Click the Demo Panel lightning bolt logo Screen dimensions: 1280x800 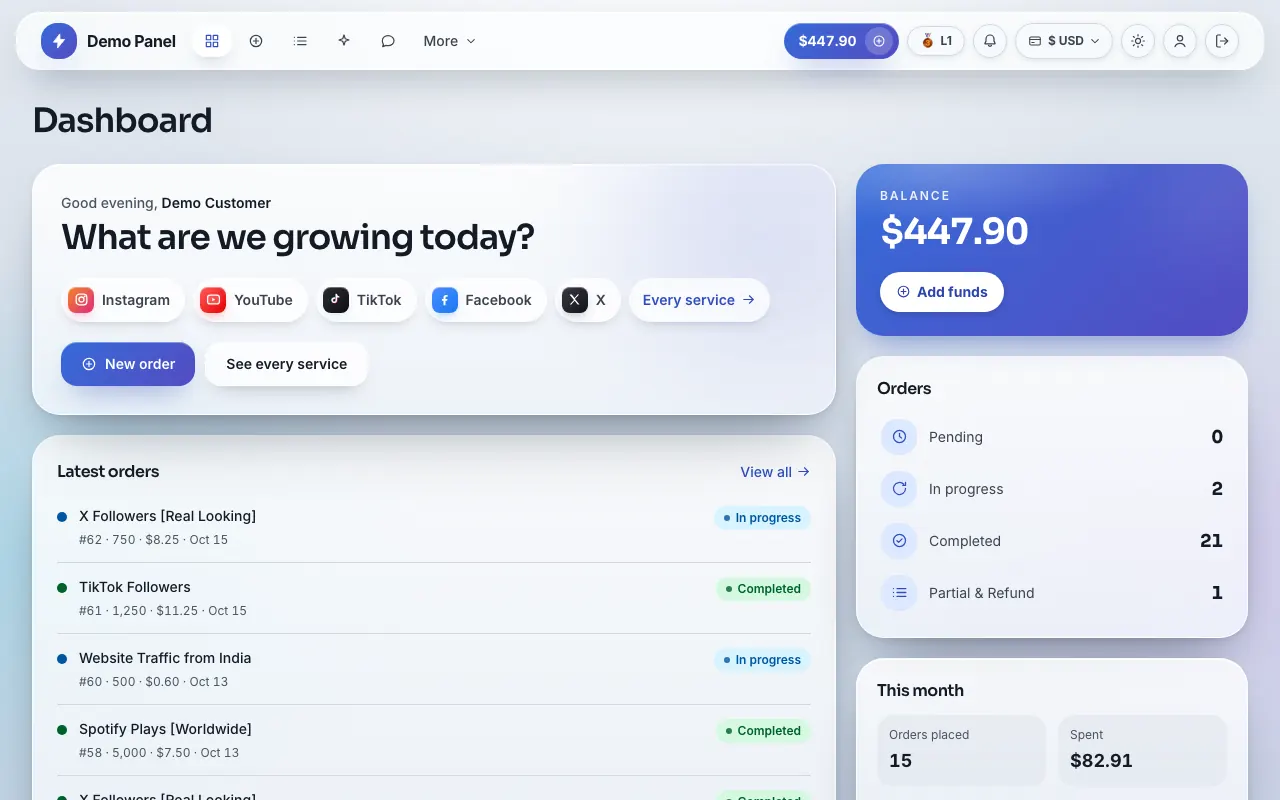click(59, 41)
